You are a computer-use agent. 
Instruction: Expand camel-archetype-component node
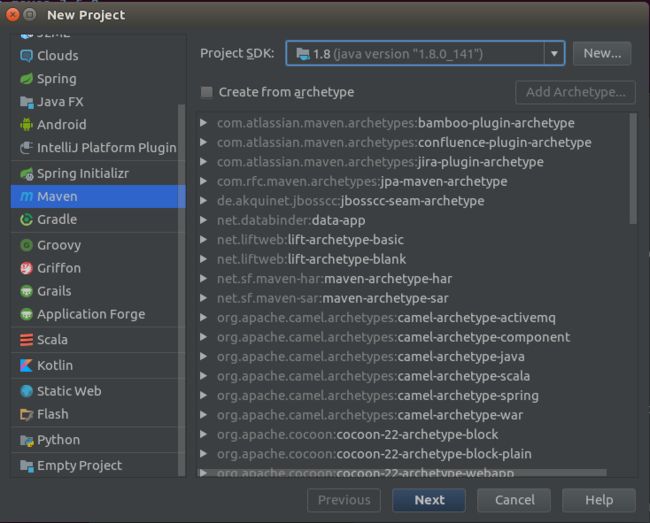pyautogui.click(x=203, y=337)
